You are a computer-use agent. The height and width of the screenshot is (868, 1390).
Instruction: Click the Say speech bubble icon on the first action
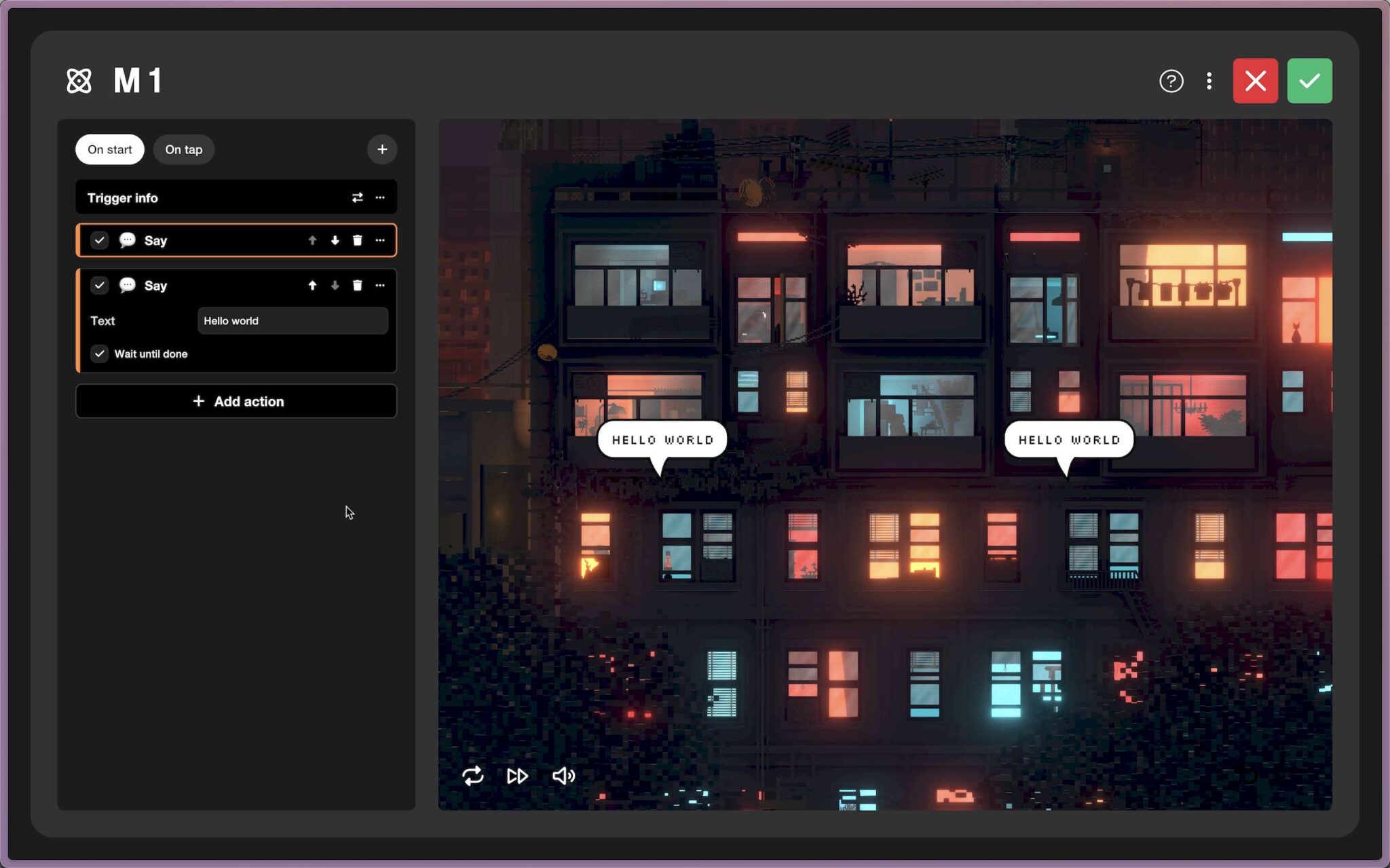tap(127, 240)
